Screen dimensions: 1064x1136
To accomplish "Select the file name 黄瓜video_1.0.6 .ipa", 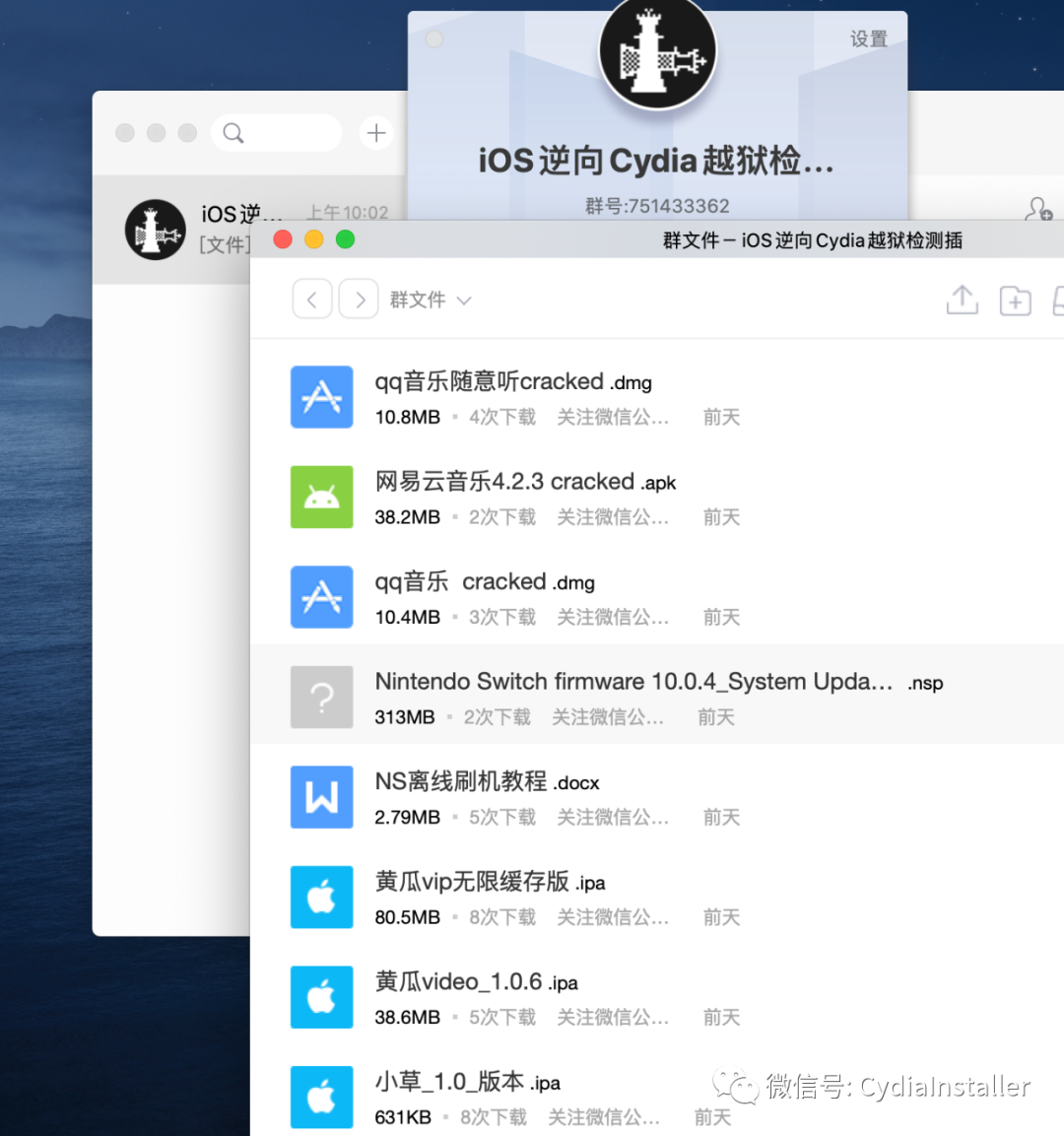I will pos(476,981).
